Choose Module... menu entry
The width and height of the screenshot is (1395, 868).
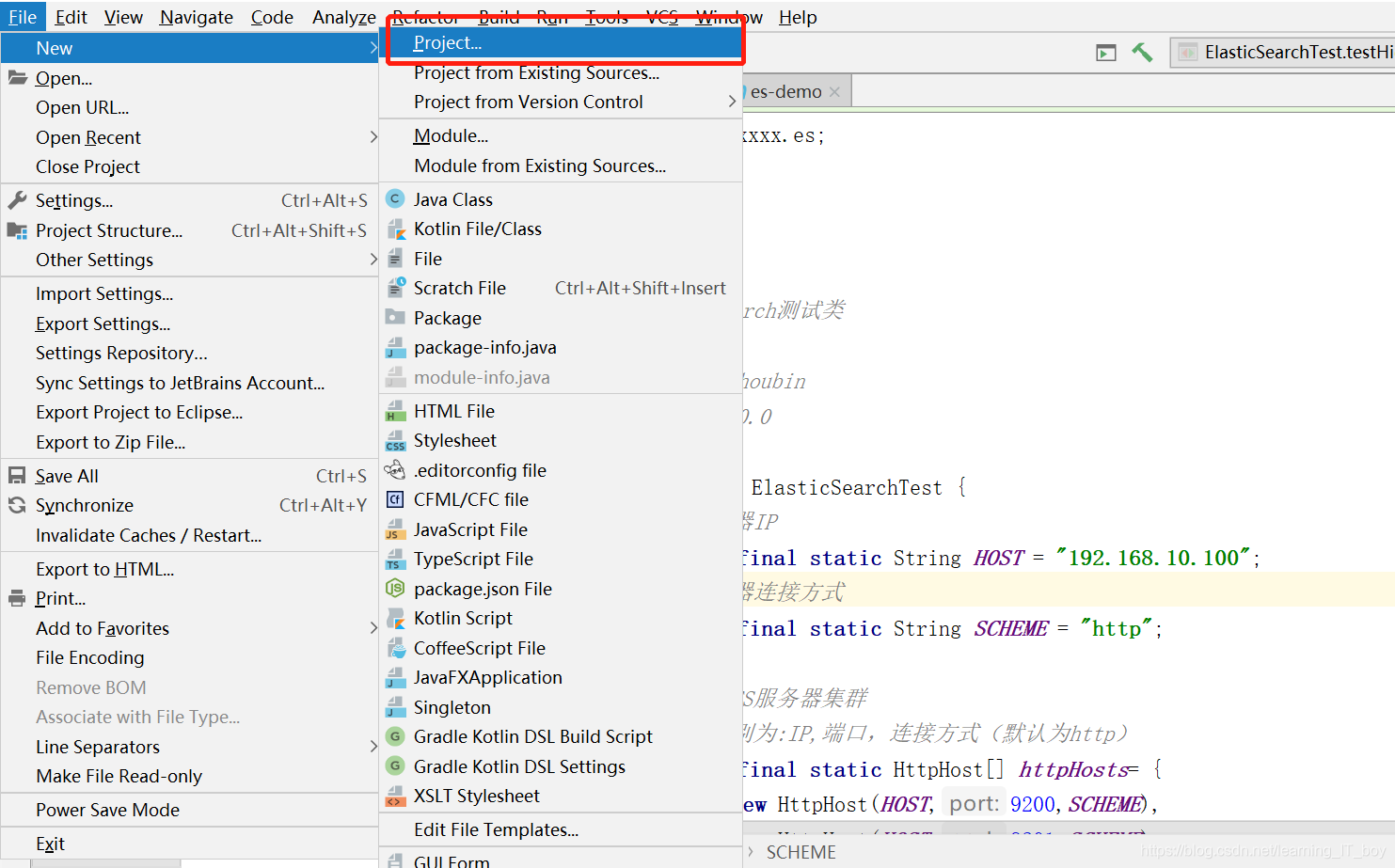[x=561, y=135]
